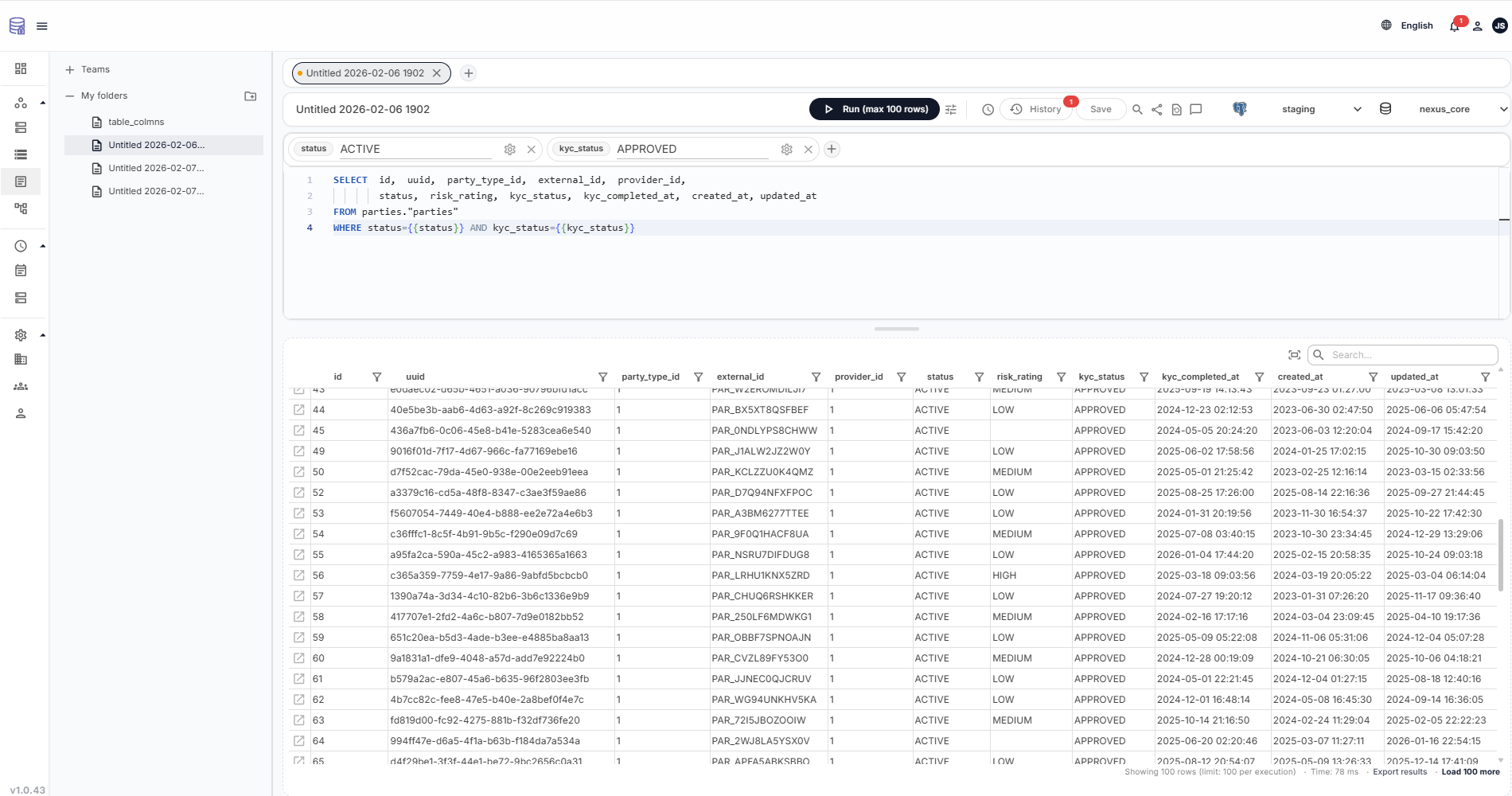The height and width of the screenshot is (796, 1512).
Task: Filter the kyc_status column with the funnel icon
Action: point(1144,377)
